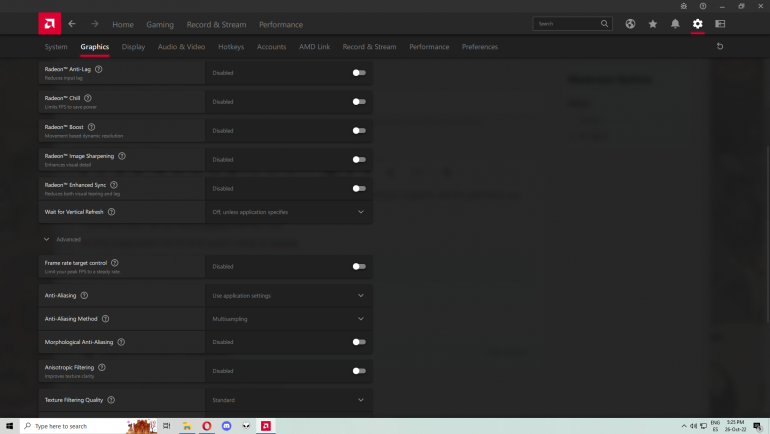Show help for Frame rate target control
Image resolution: width=770 pixels, height=434 pixels.
pos(114,263)
